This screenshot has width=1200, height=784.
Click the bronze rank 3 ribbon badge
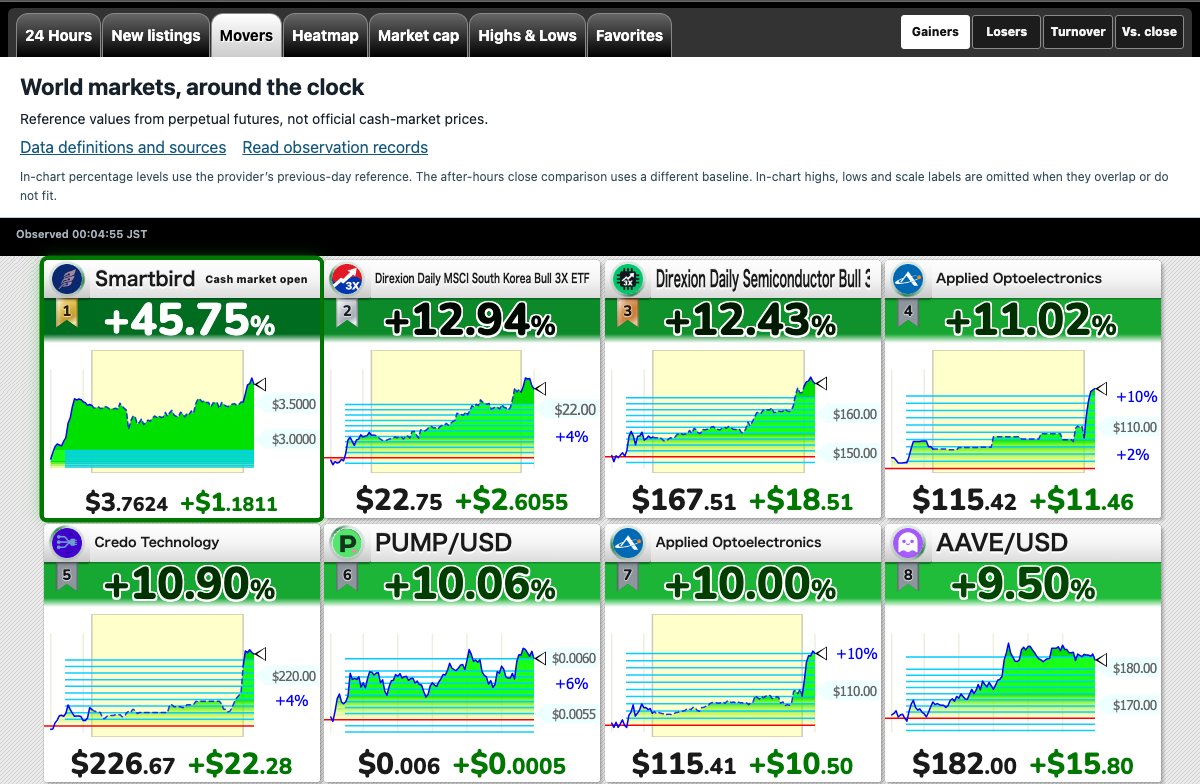[627, 314]
